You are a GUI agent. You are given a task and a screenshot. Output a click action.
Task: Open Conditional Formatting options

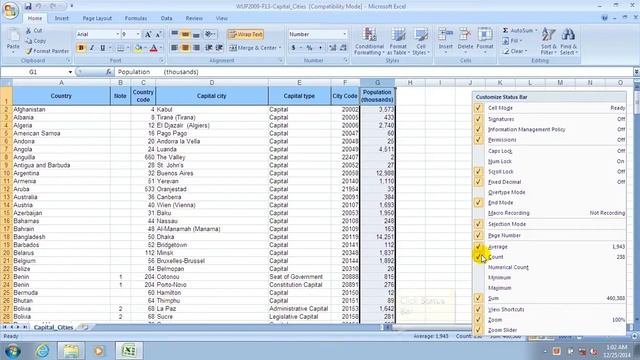click(x=369, y=41)
